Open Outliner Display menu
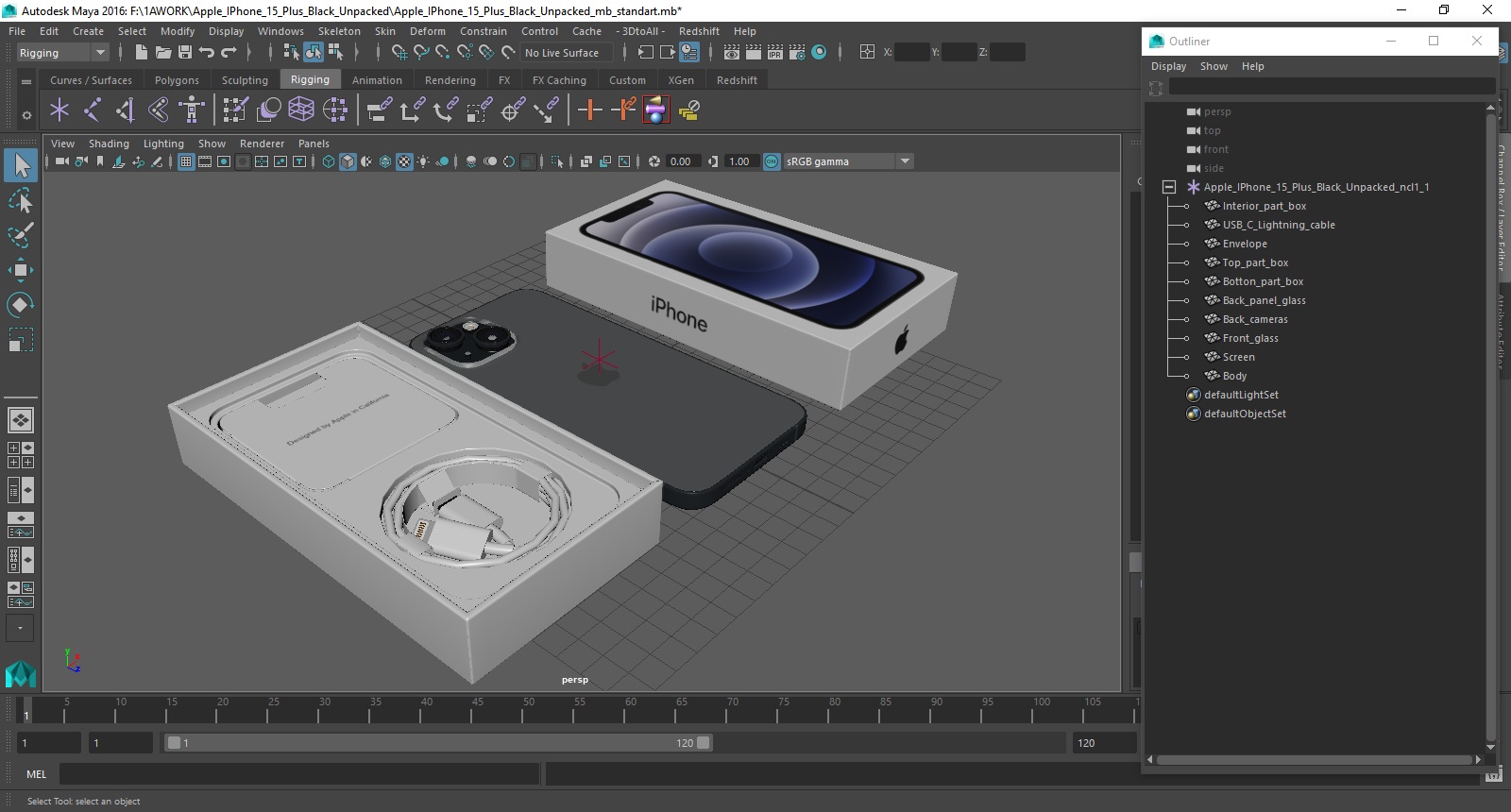Screen dimensions: 1511x812 (x=1168, y=66)
